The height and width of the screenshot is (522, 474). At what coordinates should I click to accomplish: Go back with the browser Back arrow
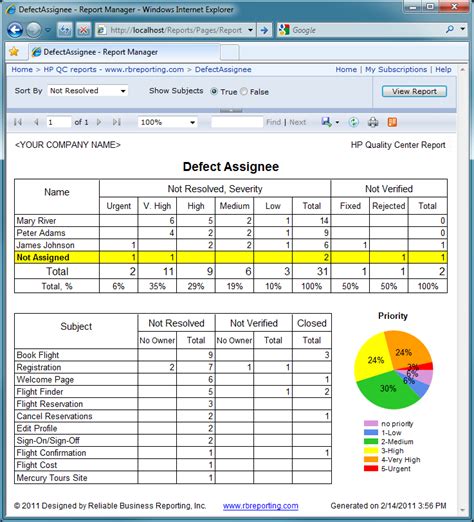coord(15,30)
